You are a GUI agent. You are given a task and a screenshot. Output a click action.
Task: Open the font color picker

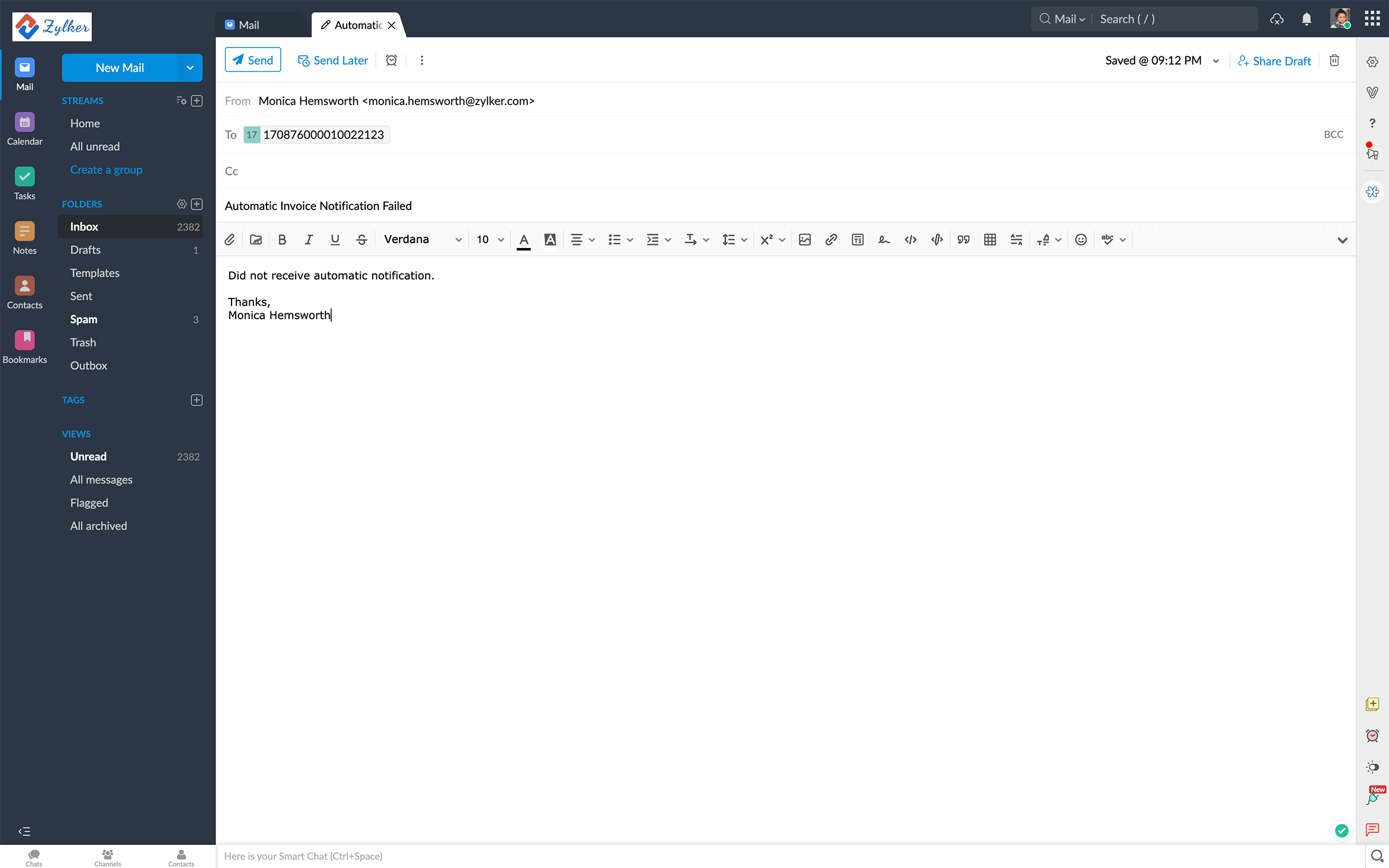(x=524, y=240)
